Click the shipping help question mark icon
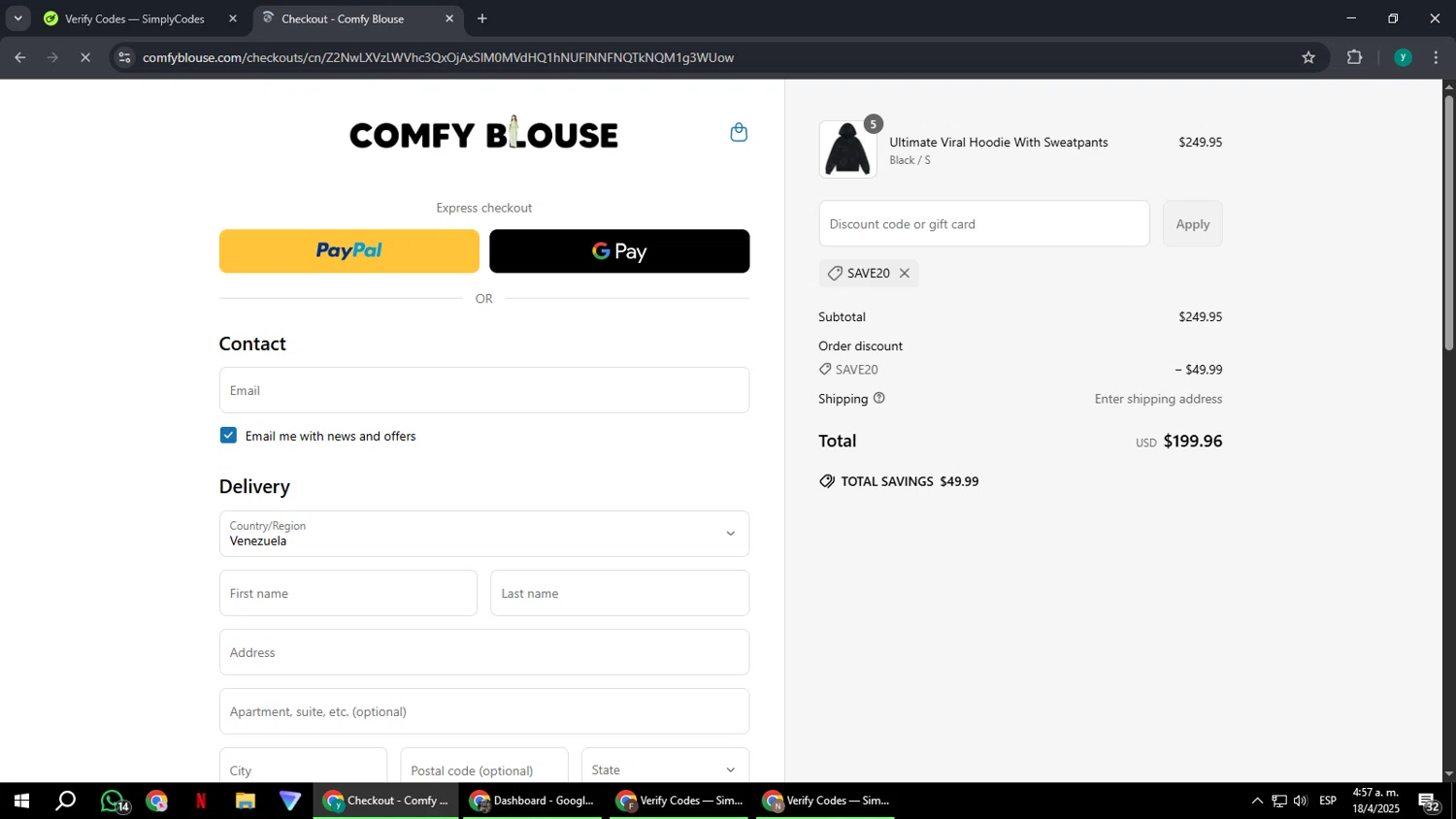The width and height of the screenshot is (1456, 819). click(x=878, y=398)
